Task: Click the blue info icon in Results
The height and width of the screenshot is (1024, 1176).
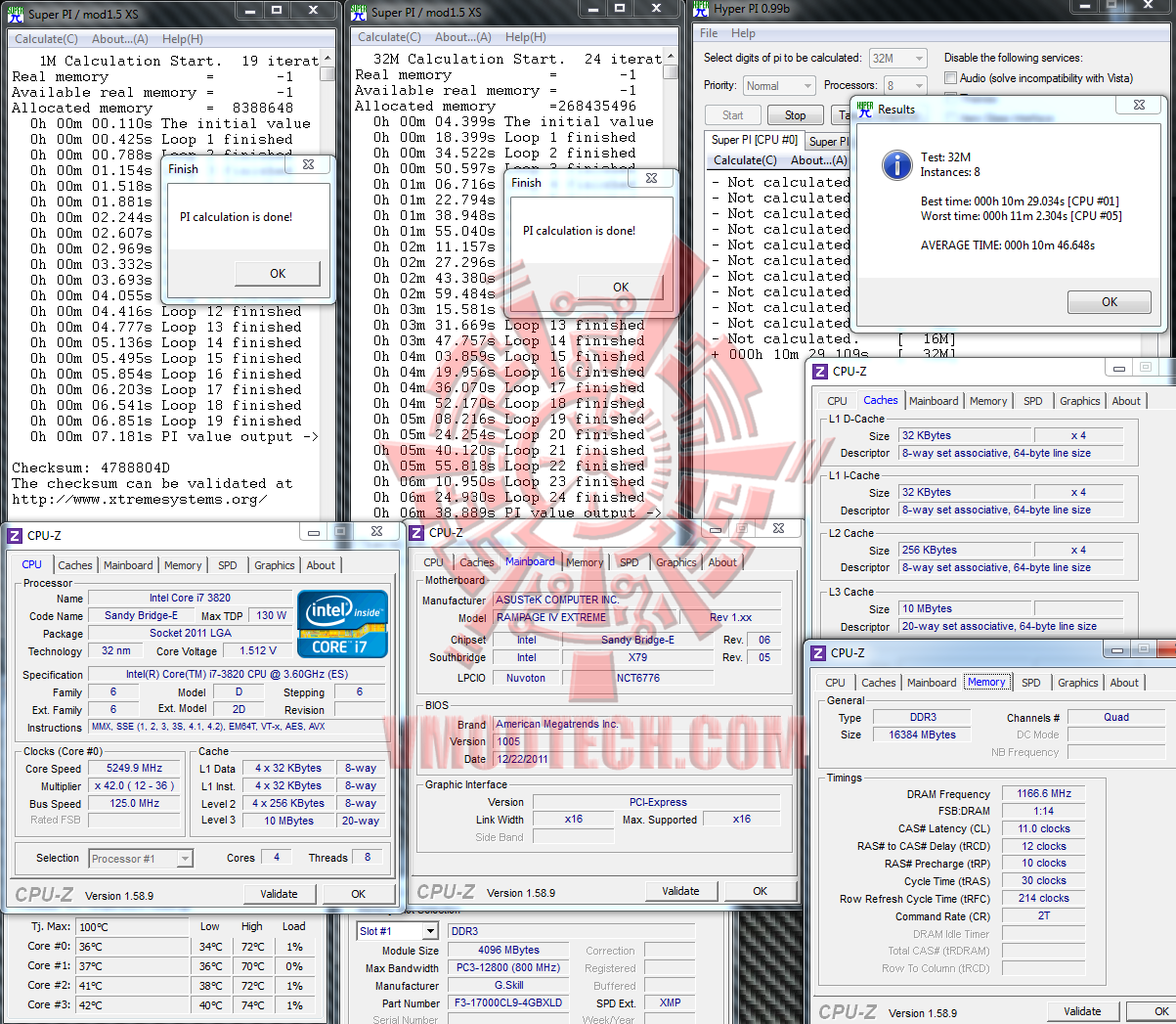Action: coord(896,164)
